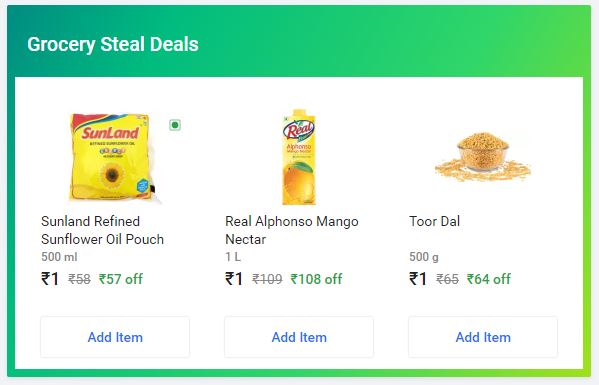Add Toor Dal item to cart

point(483,337)
